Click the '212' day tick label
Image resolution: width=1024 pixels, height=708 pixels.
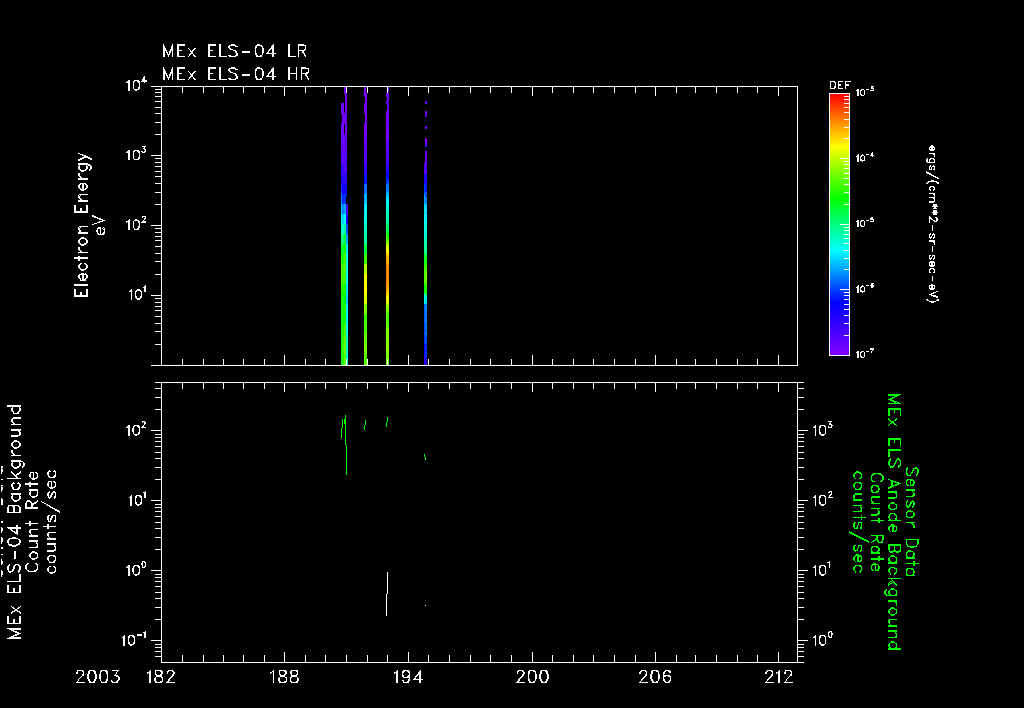779,677
